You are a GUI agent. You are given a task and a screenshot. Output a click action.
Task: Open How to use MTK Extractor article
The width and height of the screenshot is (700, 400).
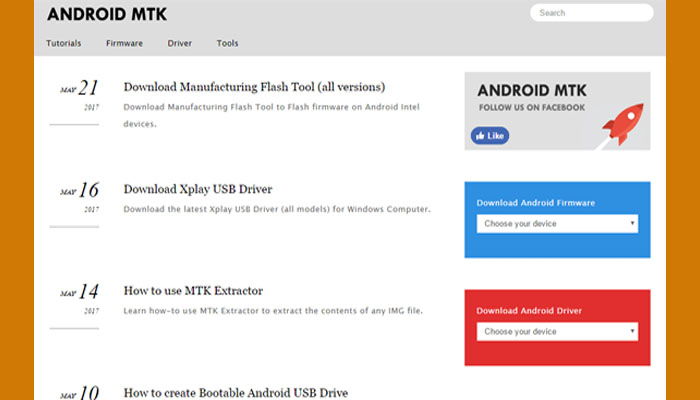point(193,291)
